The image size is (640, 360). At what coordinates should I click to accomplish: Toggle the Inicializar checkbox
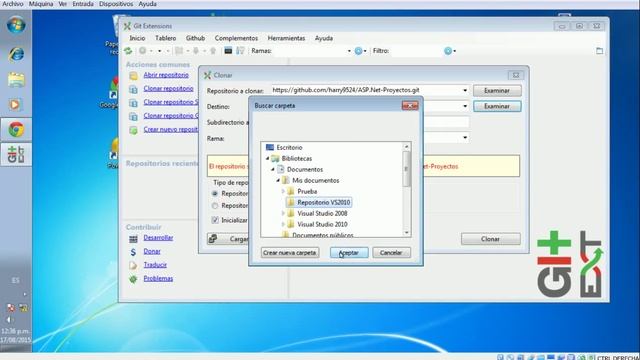tap(215, 220)
